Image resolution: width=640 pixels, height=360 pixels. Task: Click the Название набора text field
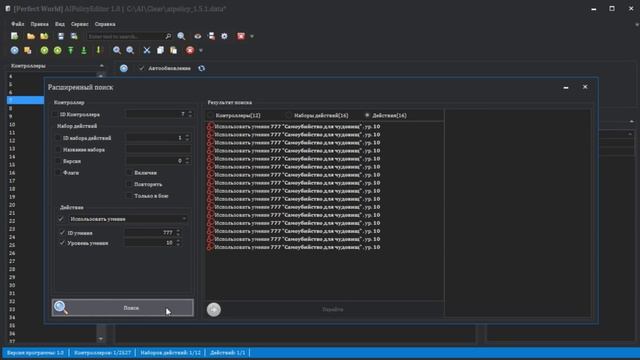(x=158, y=149)
